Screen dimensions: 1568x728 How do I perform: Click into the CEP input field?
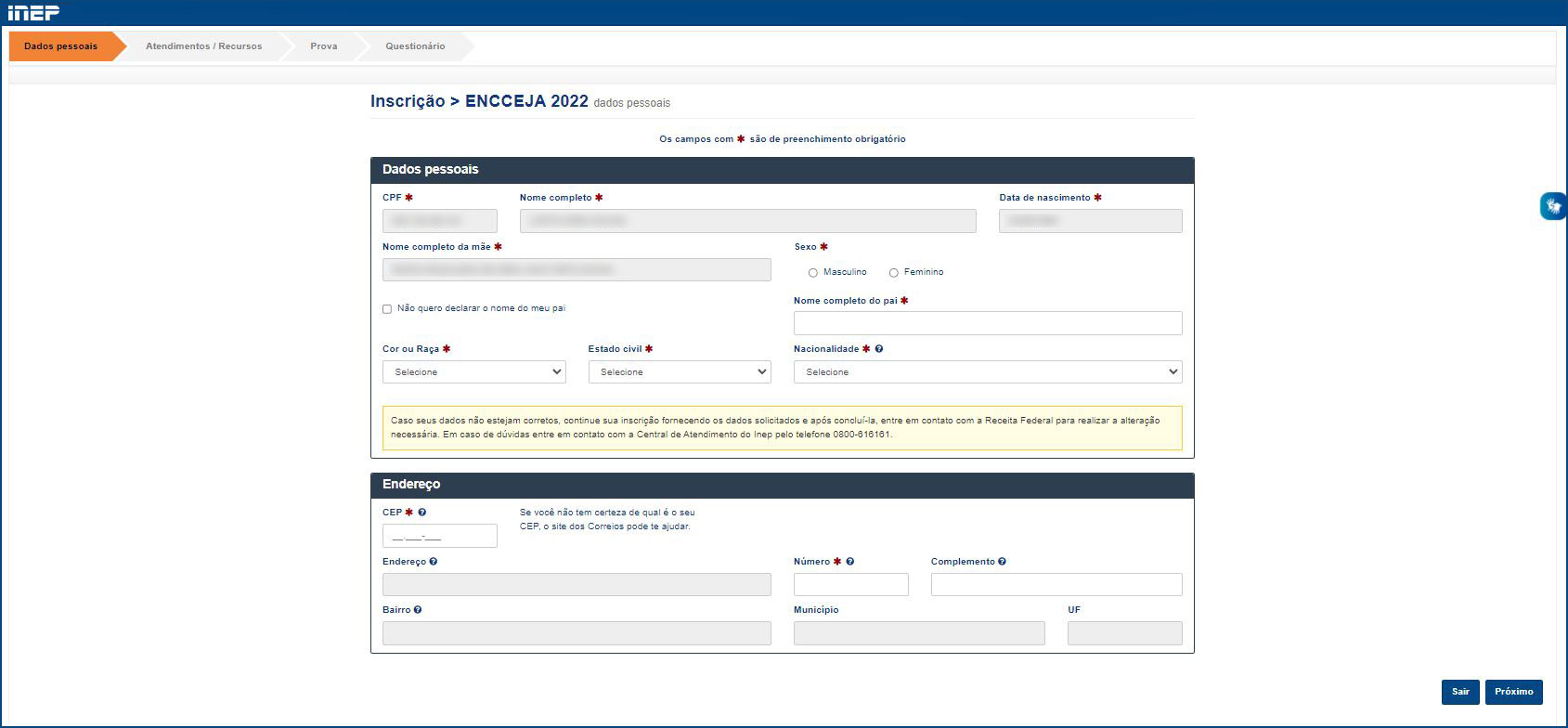(439, 537)
